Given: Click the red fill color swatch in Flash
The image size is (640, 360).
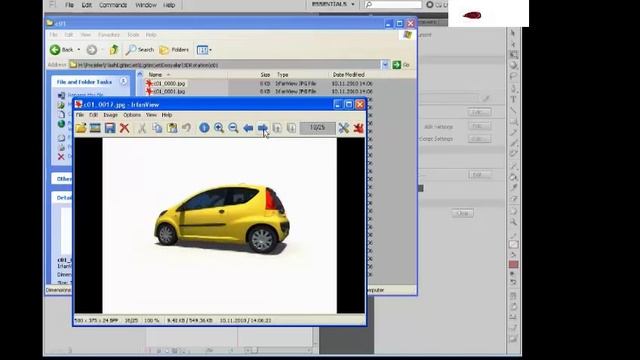Looking at the screenshot, I should (x=513, y=264).
